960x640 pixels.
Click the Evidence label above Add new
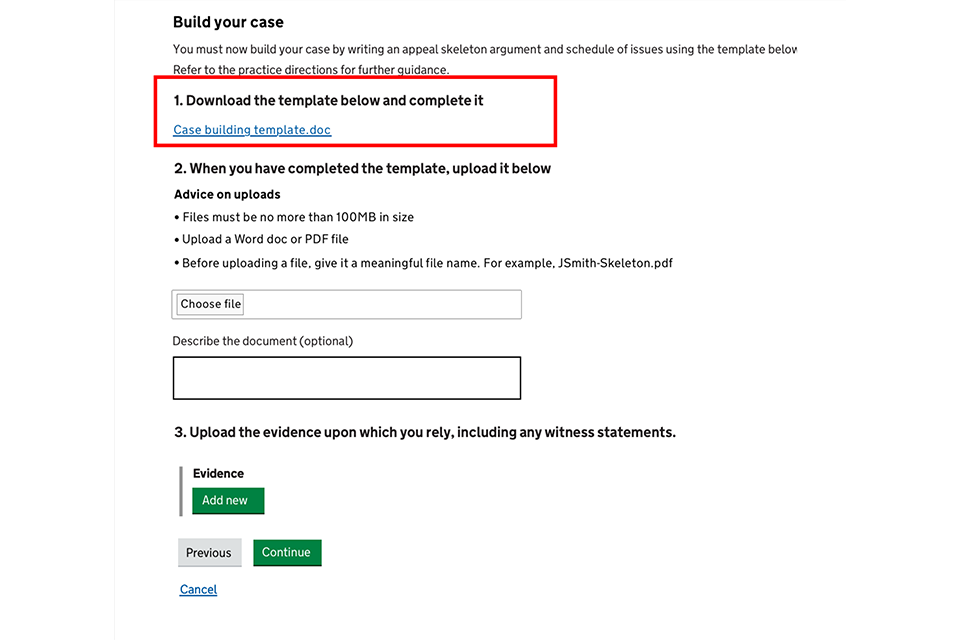218,473
